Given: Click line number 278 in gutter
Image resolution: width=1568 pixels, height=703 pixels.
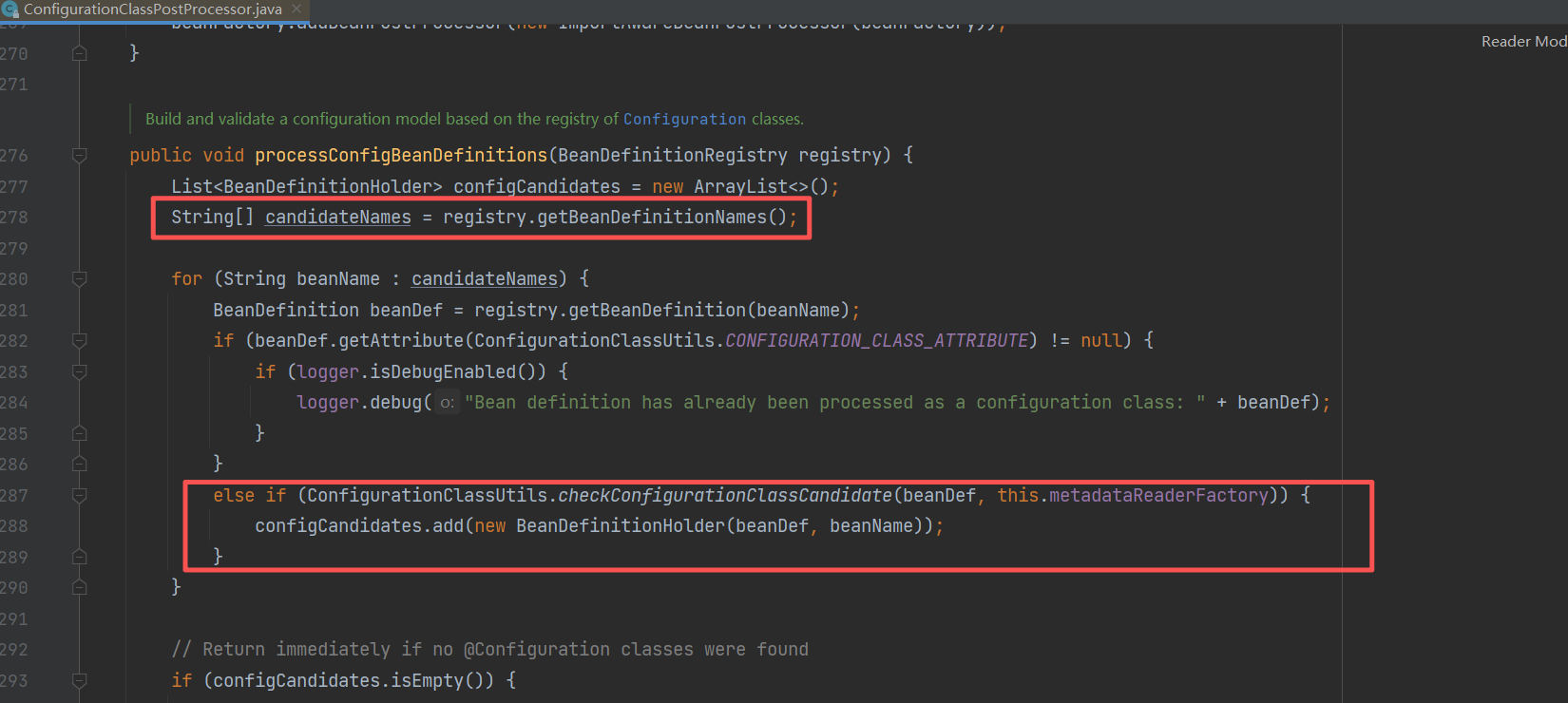Looking at the screenshot, I should point(13,218).
